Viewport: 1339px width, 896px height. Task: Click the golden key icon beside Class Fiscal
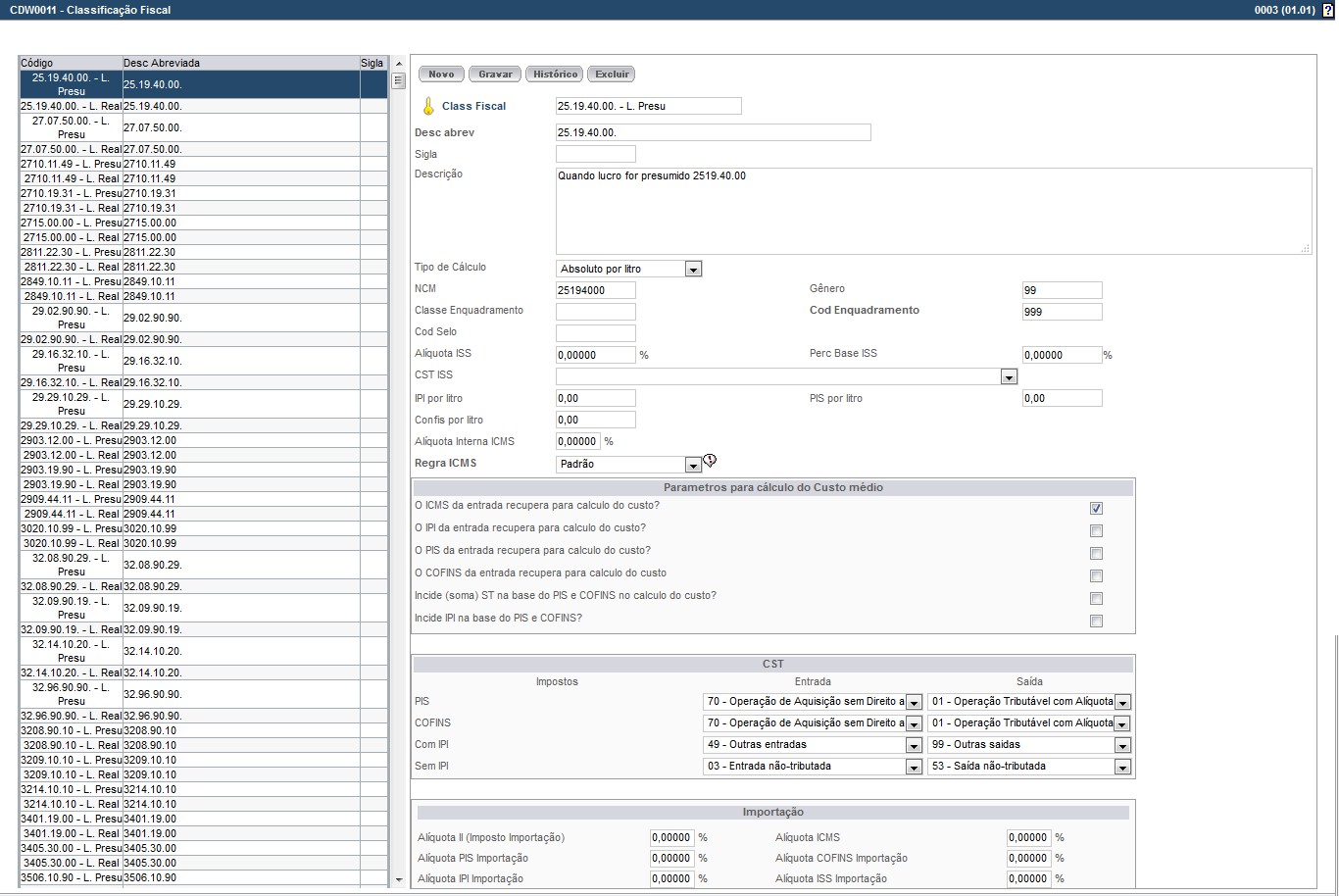[x=427, y=106]
